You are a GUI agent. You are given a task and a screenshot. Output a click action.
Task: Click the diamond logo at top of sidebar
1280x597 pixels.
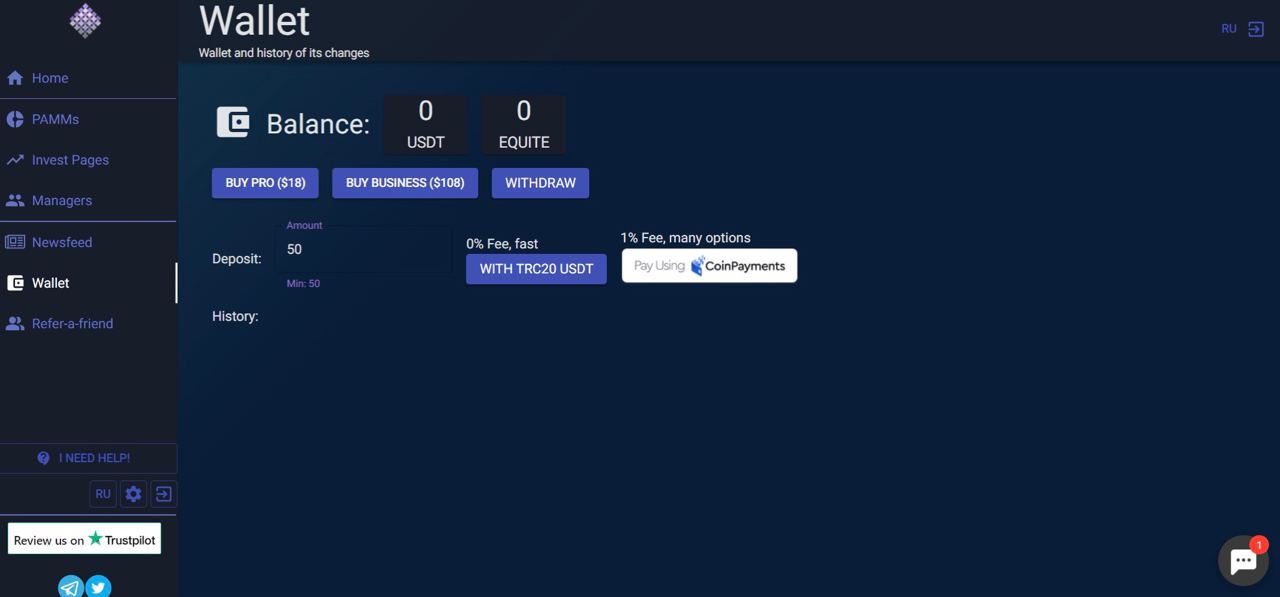85,21
